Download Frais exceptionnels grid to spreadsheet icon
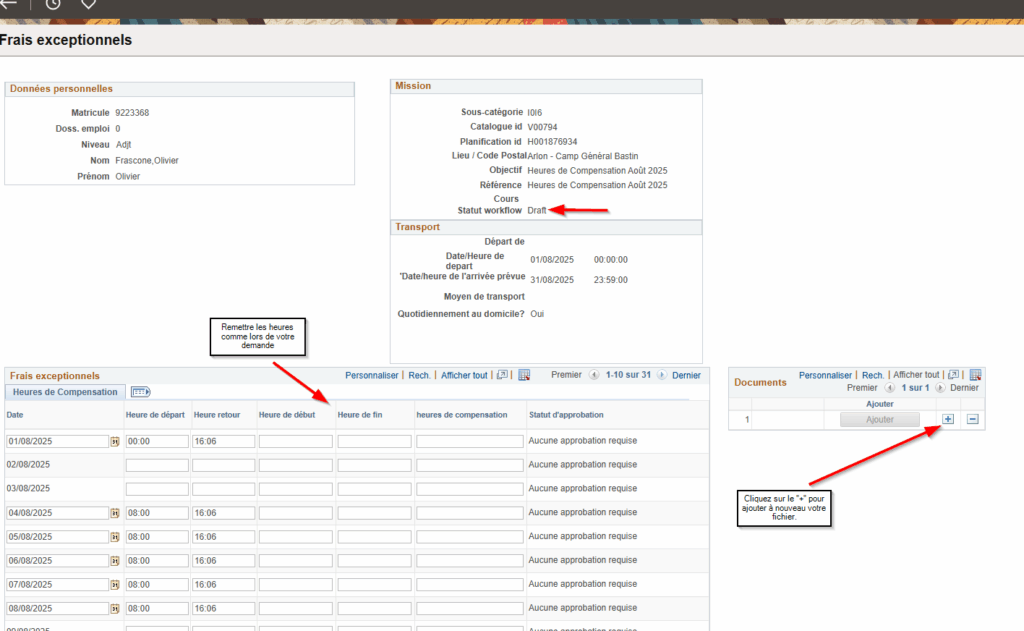The width and height of the screenshot is (1024, 631). point(524,375)
